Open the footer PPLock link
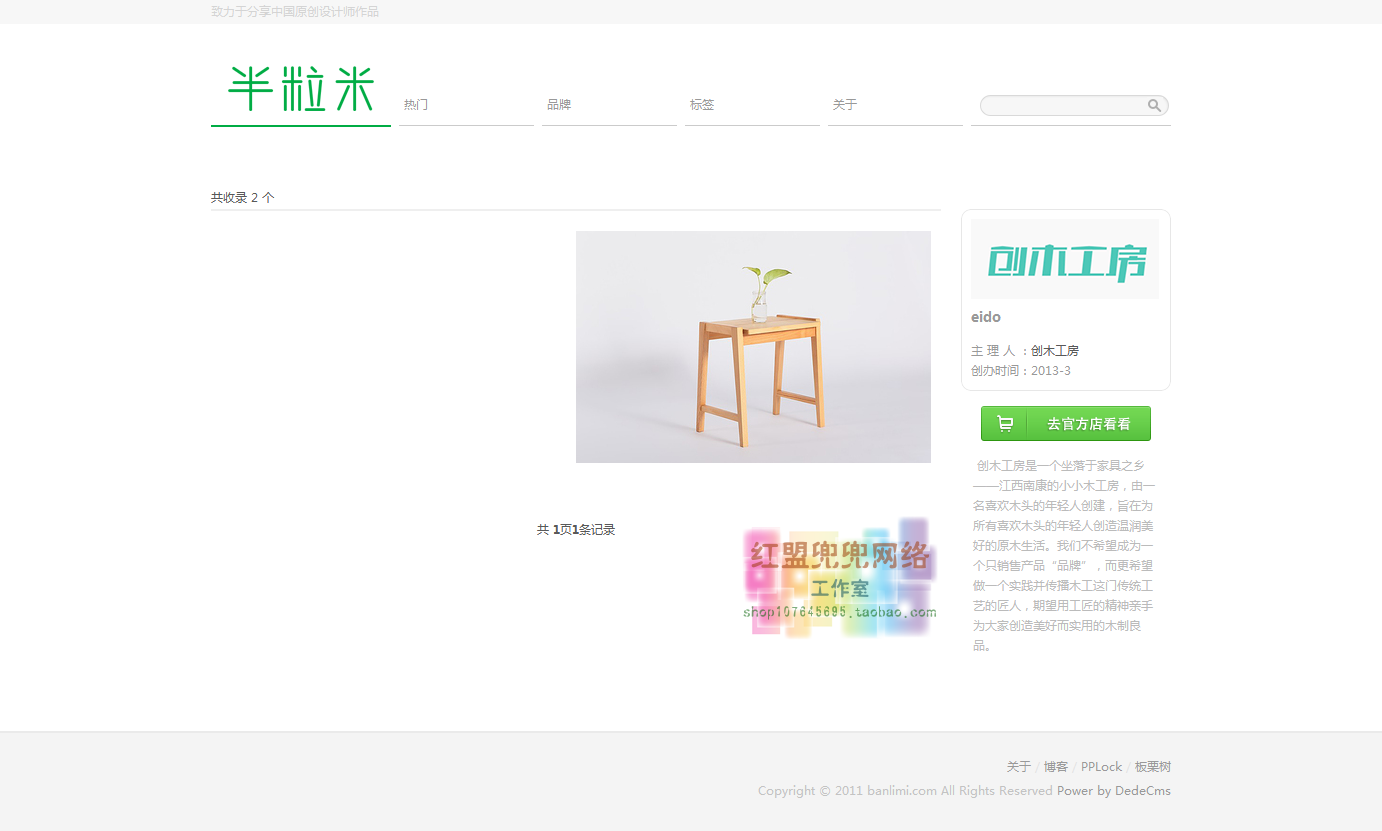 click(1102, 767)
